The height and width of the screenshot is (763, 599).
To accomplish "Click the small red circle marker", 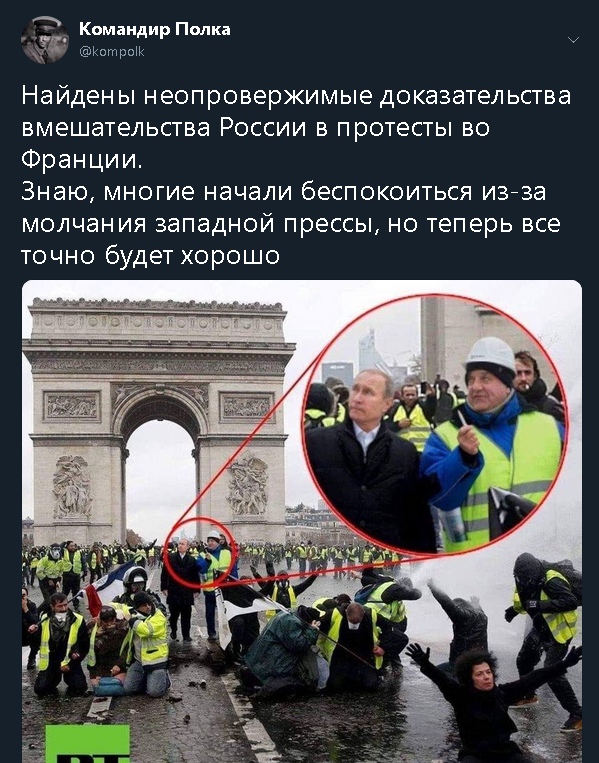I will [x=200, y=554].
